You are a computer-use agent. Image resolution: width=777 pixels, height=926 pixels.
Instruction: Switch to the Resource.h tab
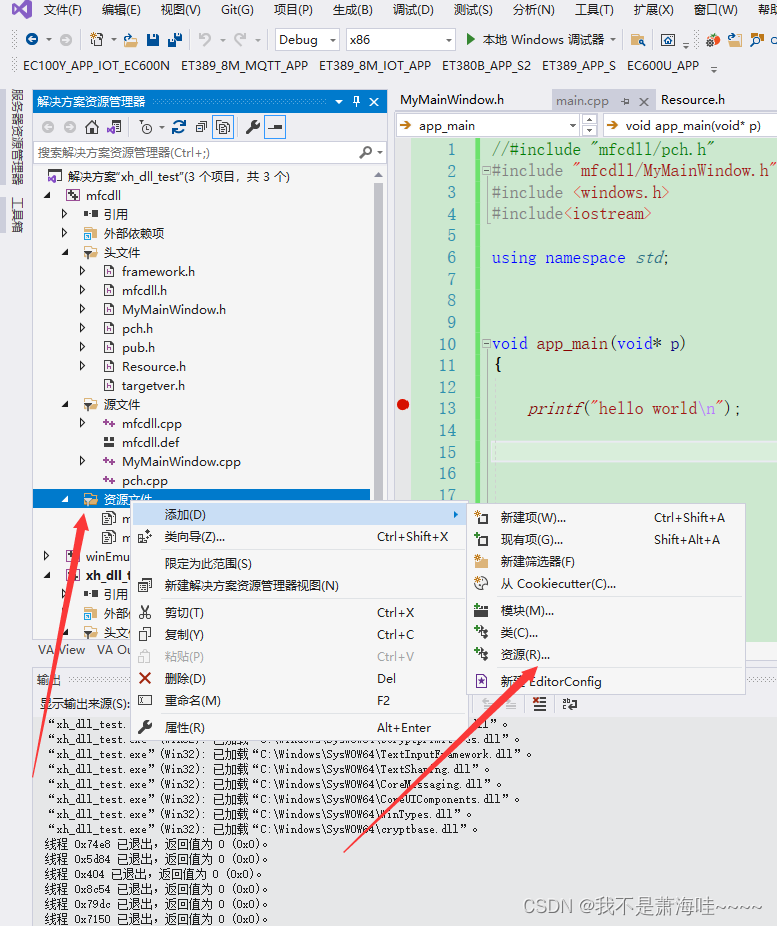coord(693,100)
